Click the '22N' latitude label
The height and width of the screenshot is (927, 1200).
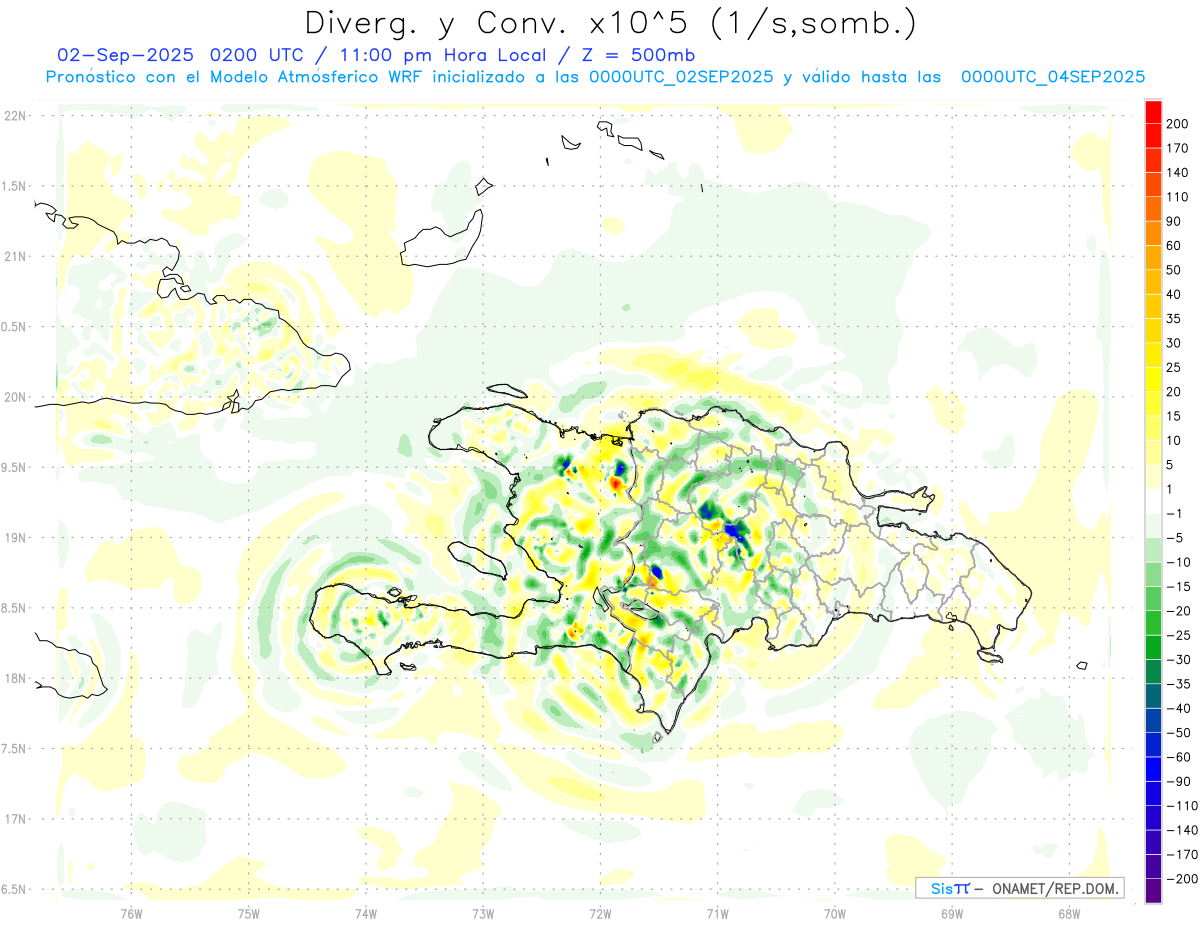(x=14, y=116)
